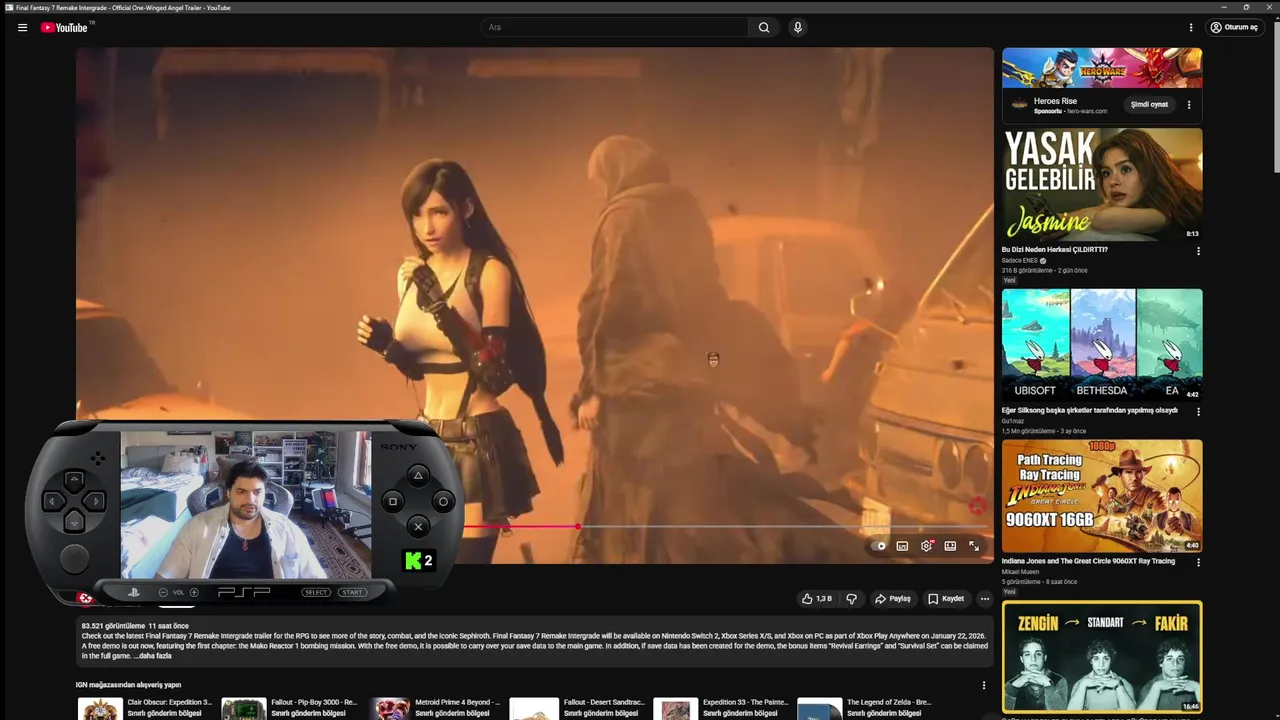This screenshot has height=720, width=1280.
Task: Open Clair Obscur: Expedition 3 product
Action: pyautogui.click(x=146, y=708)
